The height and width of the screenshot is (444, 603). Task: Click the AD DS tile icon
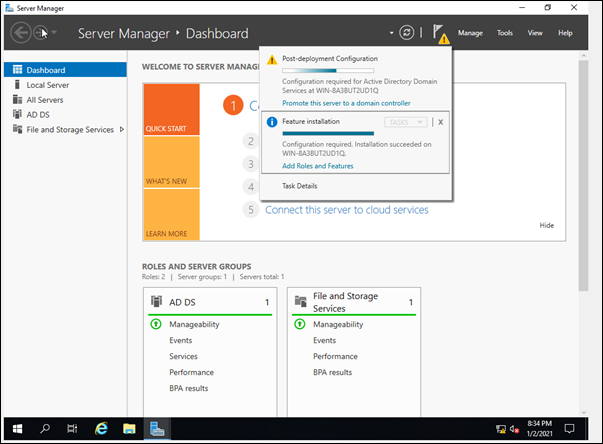coord(156,301)
